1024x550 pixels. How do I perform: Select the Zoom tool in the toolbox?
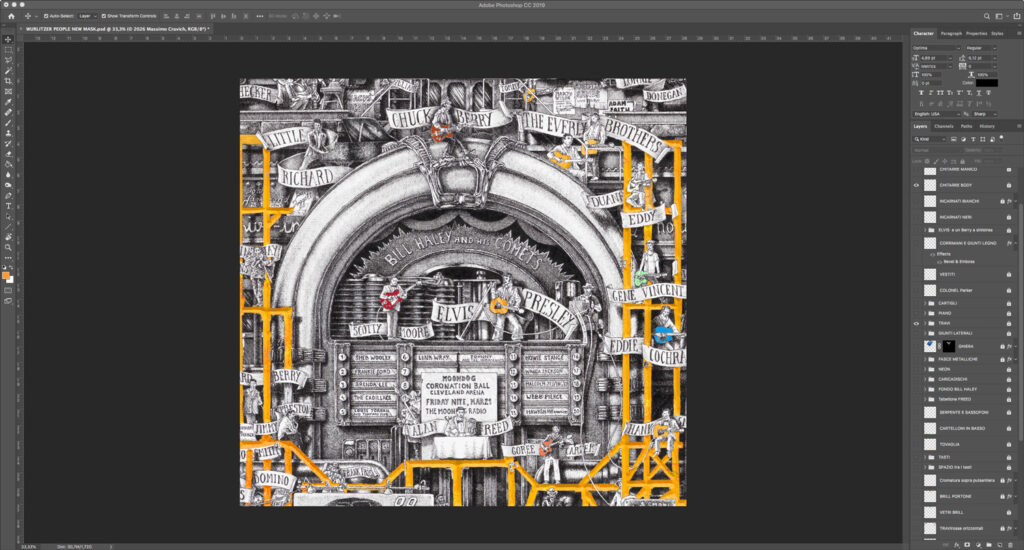8,248
